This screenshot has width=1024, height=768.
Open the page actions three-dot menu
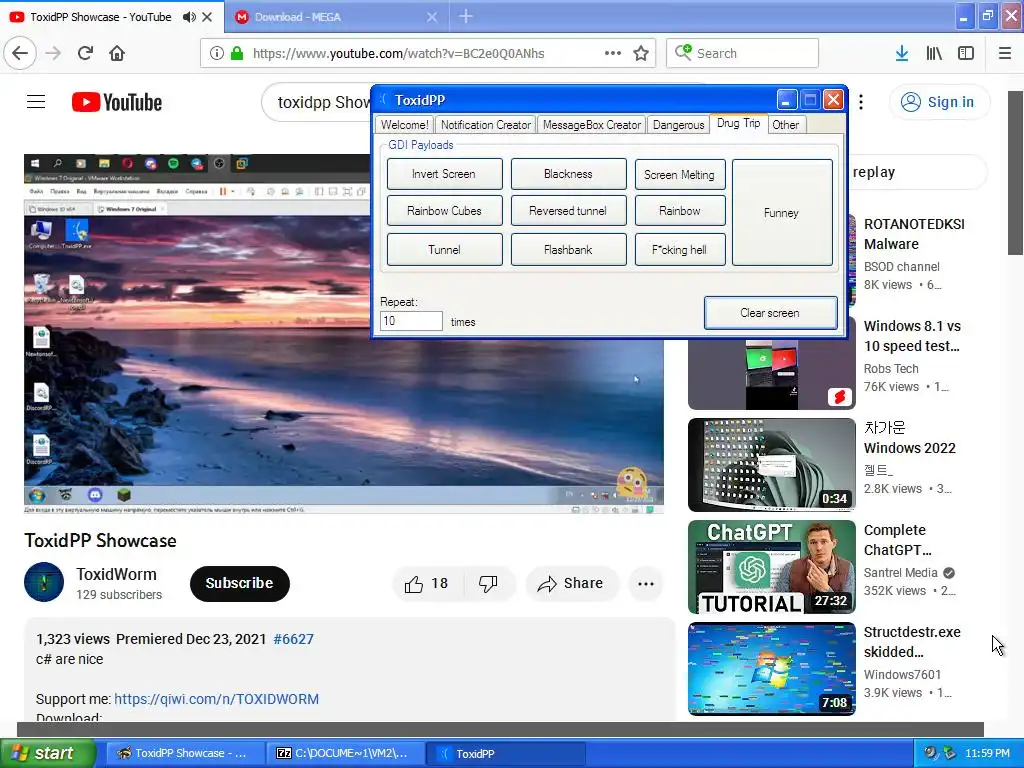pos(613,53)
